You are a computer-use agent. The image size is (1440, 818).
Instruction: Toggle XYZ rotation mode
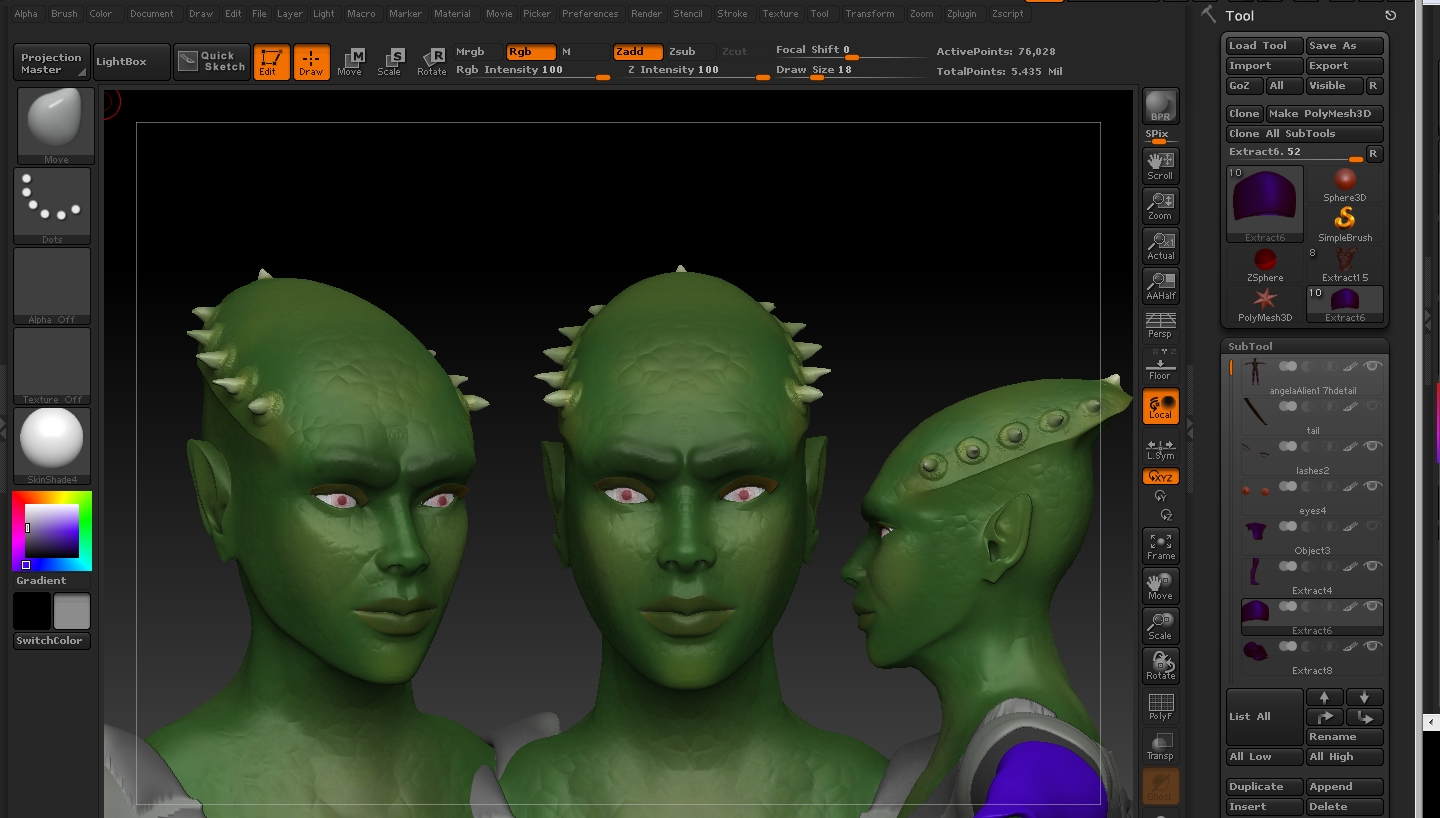tap(1160, 477)
